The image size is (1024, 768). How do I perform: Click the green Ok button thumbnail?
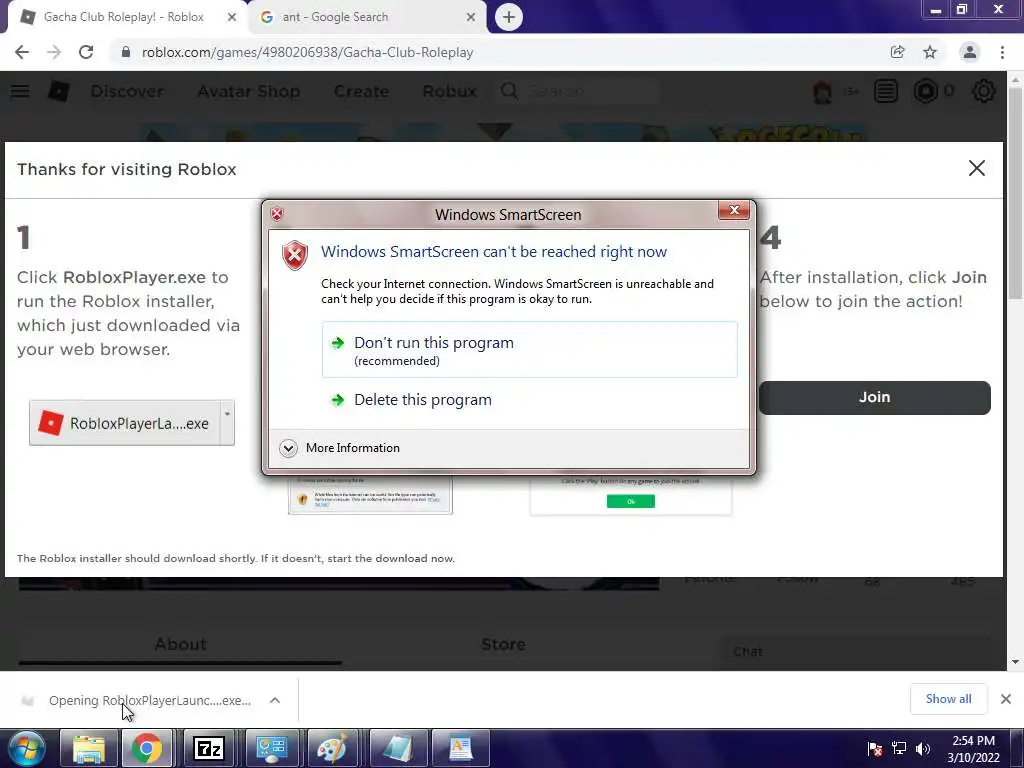coord(630,501)
